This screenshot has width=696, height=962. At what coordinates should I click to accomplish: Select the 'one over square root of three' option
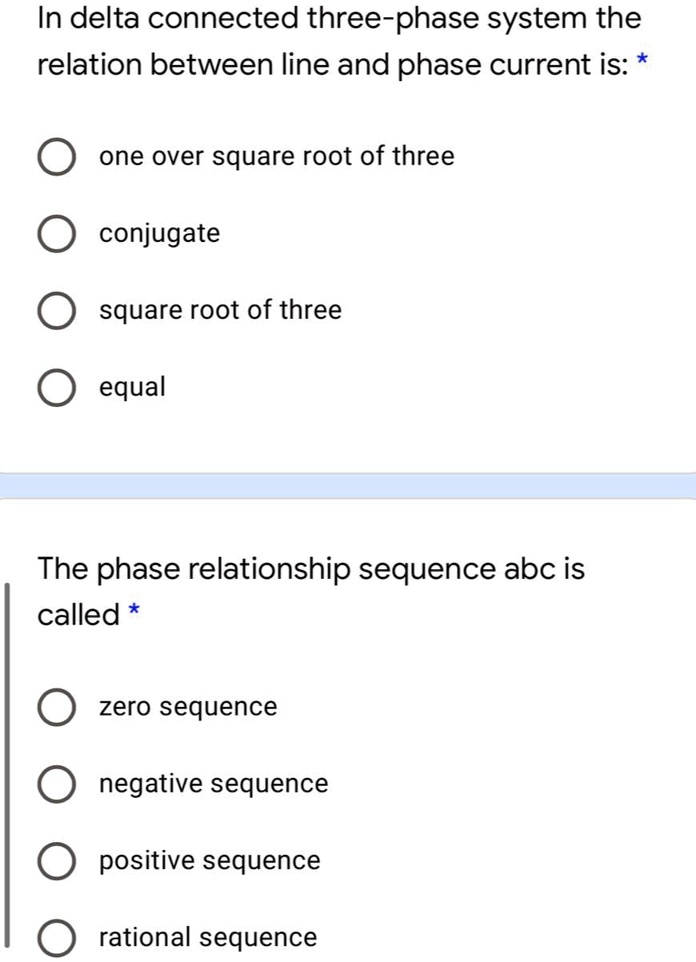tap(57, 157)
